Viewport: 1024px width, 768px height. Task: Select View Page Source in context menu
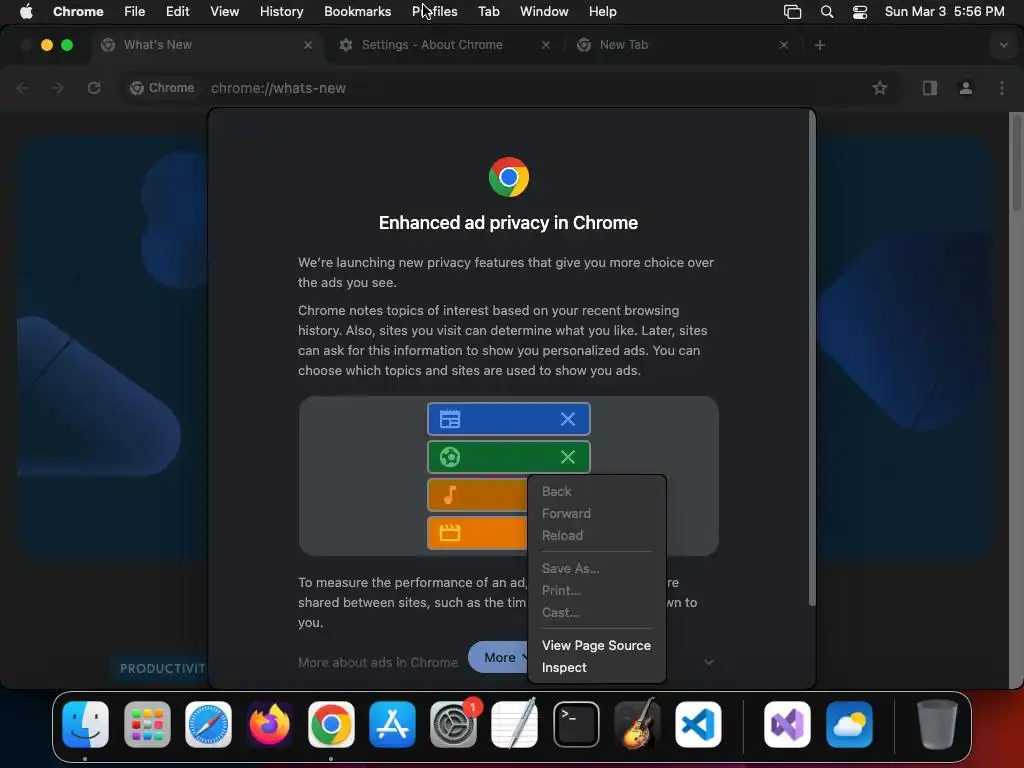point(596,645)
